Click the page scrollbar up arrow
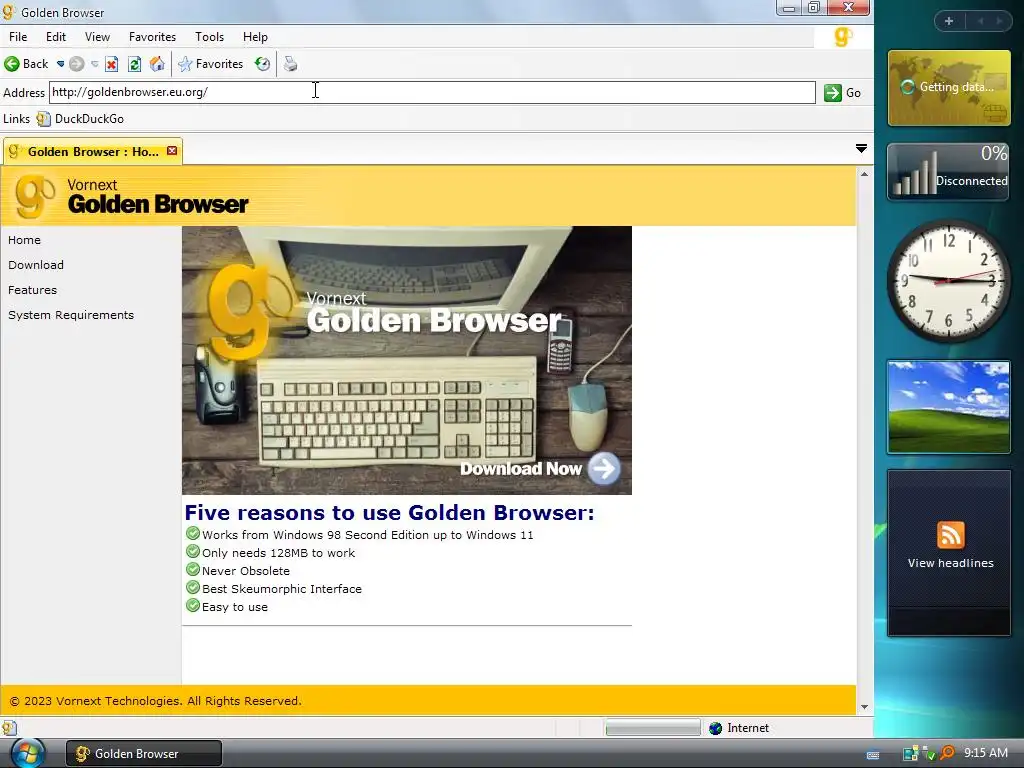This screenshot has width=1024, height=768. click(864, 174)
